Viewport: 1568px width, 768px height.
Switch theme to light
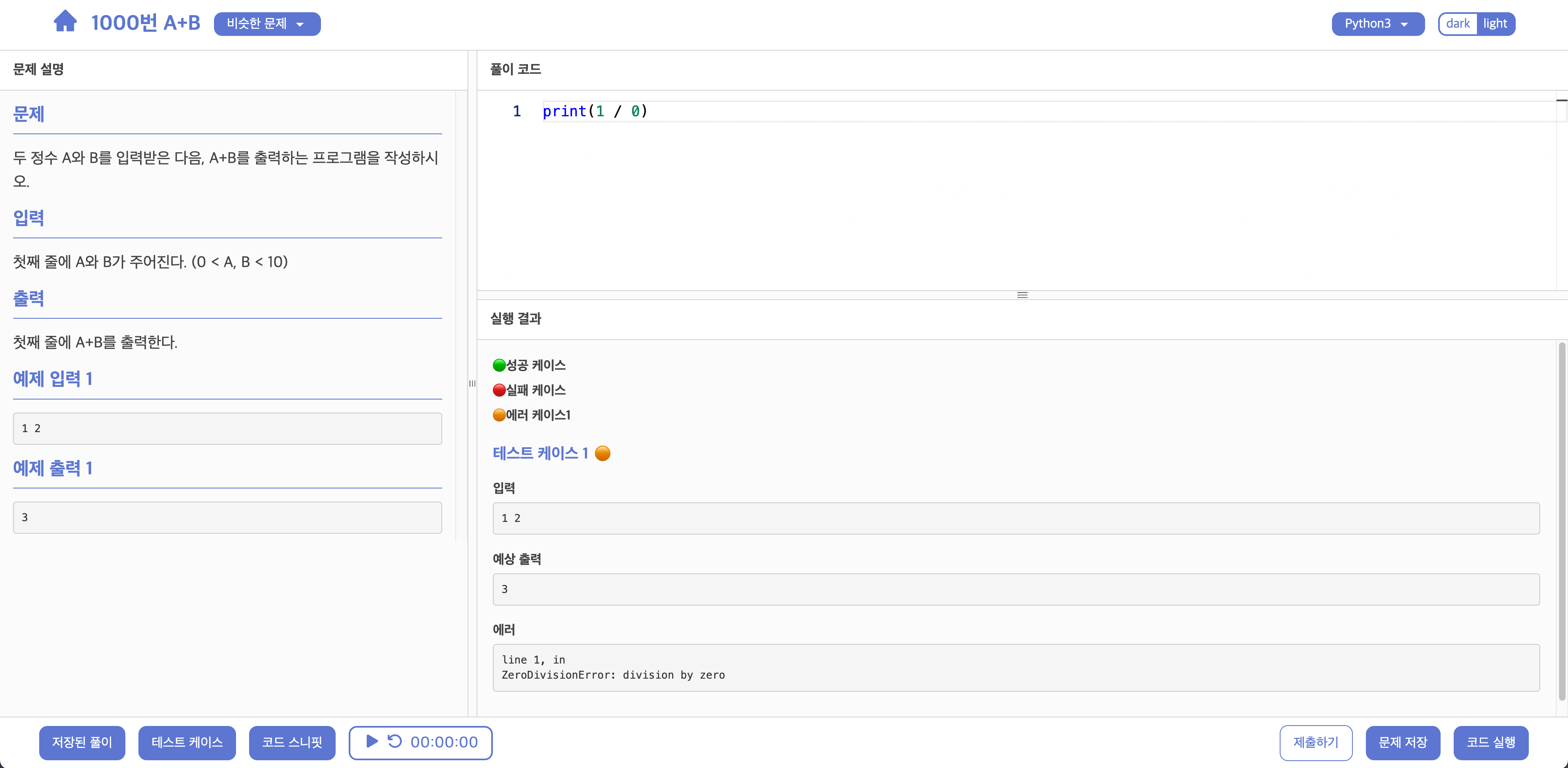1495,24
